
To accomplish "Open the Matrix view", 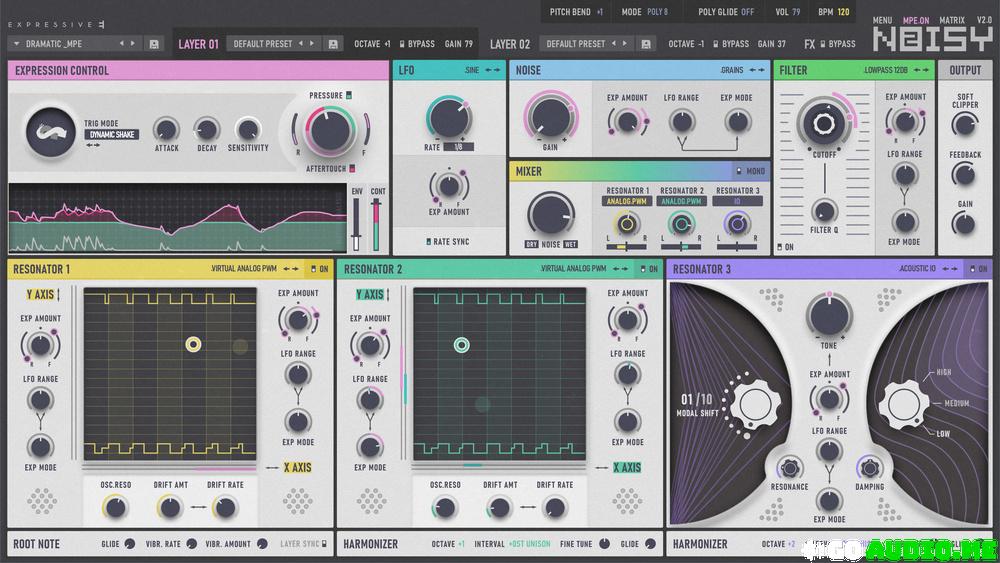I will (x=952, y=20).
